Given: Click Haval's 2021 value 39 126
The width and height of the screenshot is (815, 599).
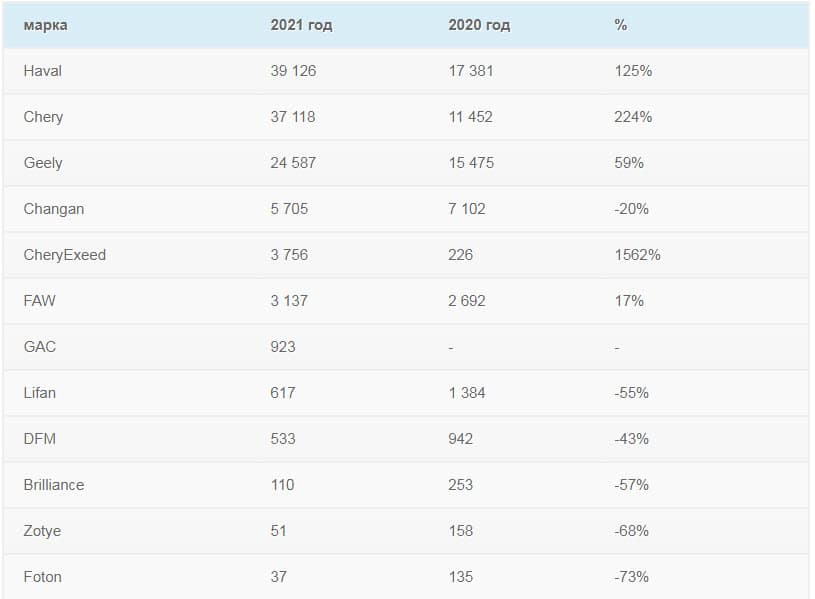Looking at the screenshot, I should coord(293,71).
